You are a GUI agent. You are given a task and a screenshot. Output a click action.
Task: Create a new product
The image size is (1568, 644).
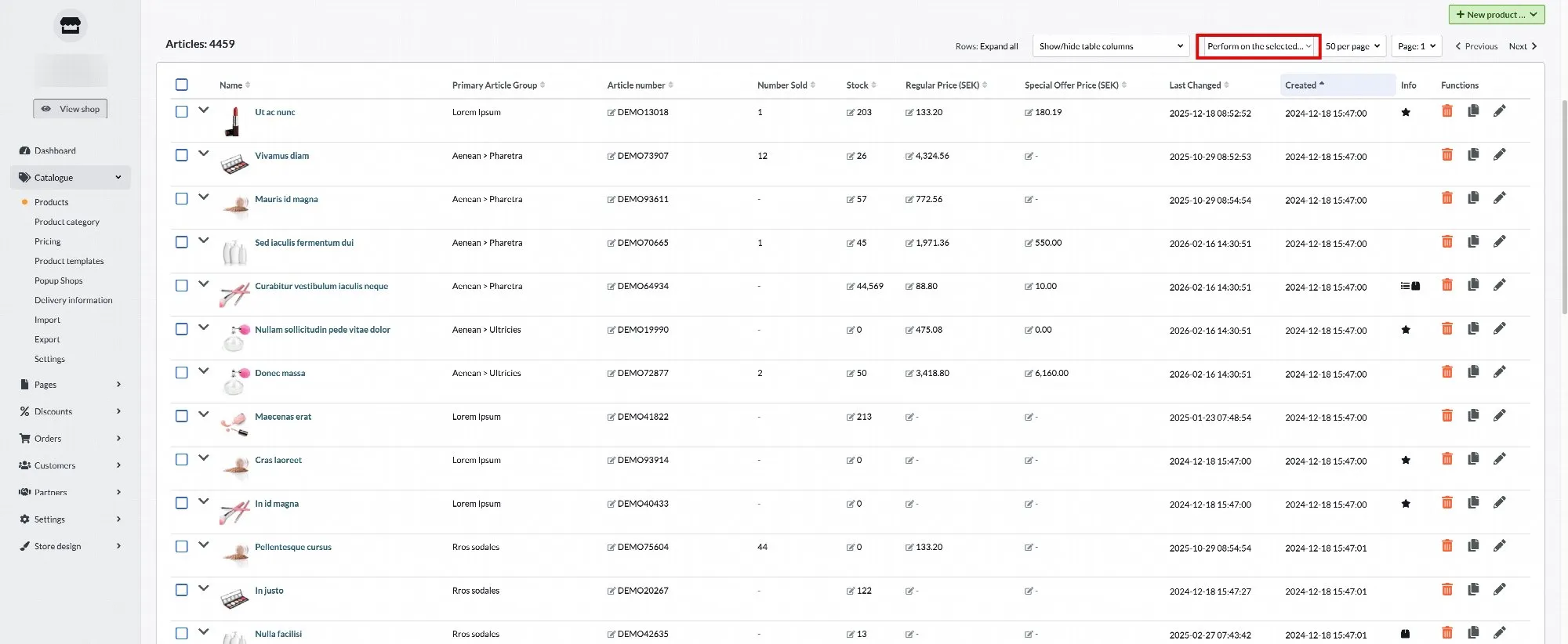(1497, 15)
